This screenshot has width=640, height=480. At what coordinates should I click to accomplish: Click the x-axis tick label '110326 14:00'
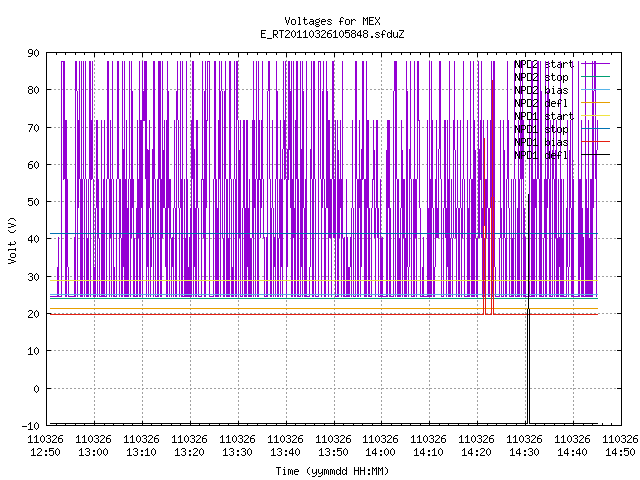[380, 446]
